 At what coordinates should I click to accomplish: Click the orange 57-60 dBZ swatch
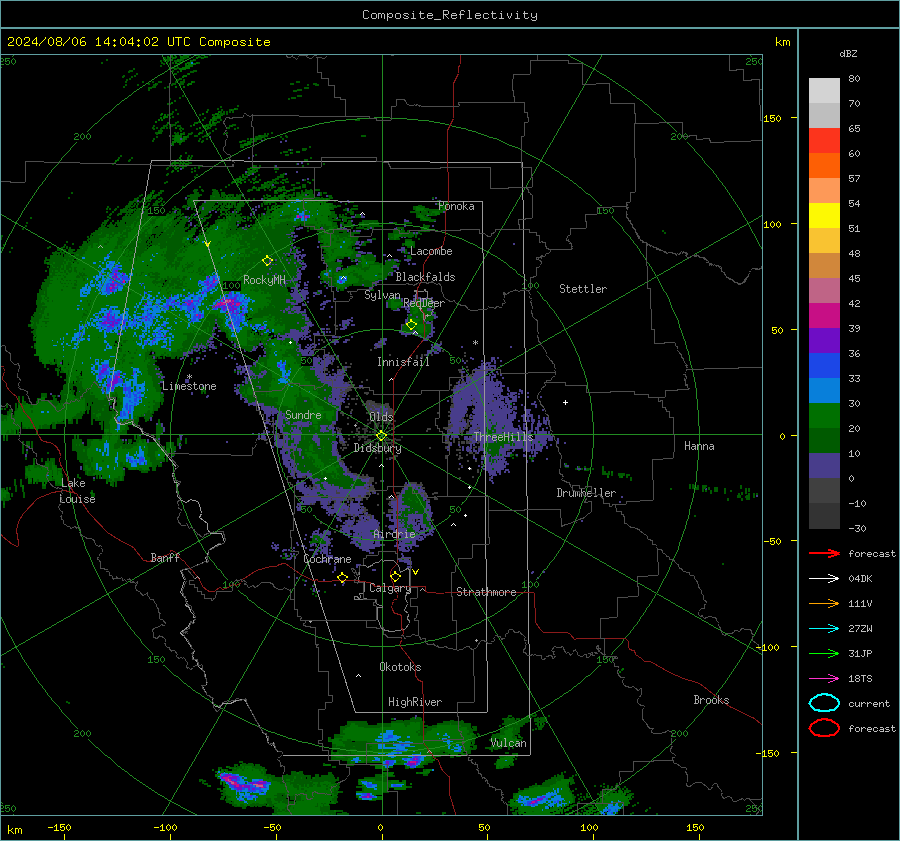tap(824, 165)
